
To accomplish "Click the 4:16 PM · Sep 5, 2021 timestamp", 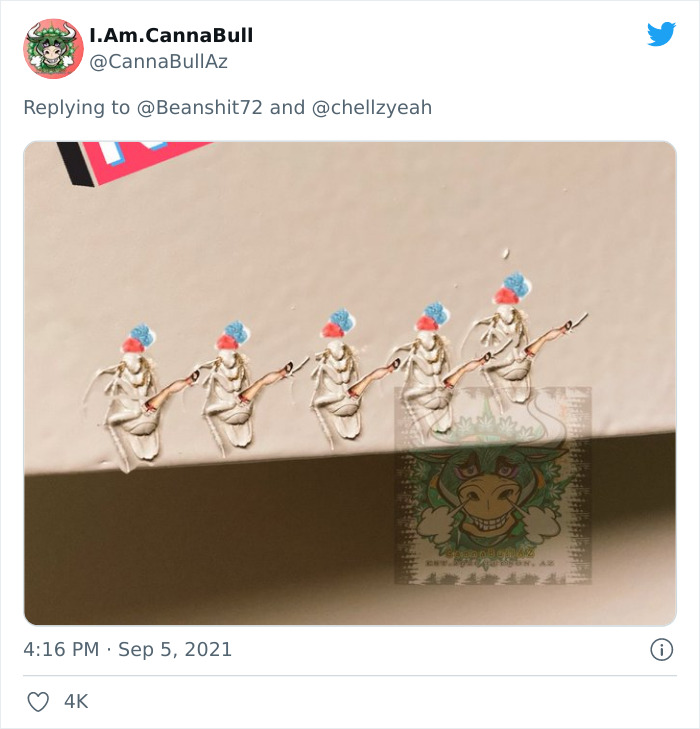I will 127,649.
